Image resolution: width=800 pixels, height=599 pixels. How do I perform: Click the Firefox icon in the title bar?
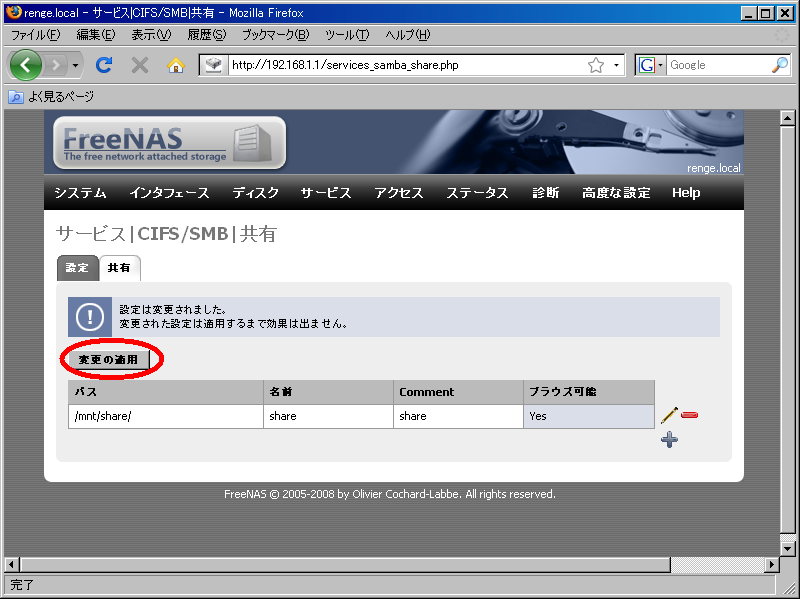[x=14, y=12]
